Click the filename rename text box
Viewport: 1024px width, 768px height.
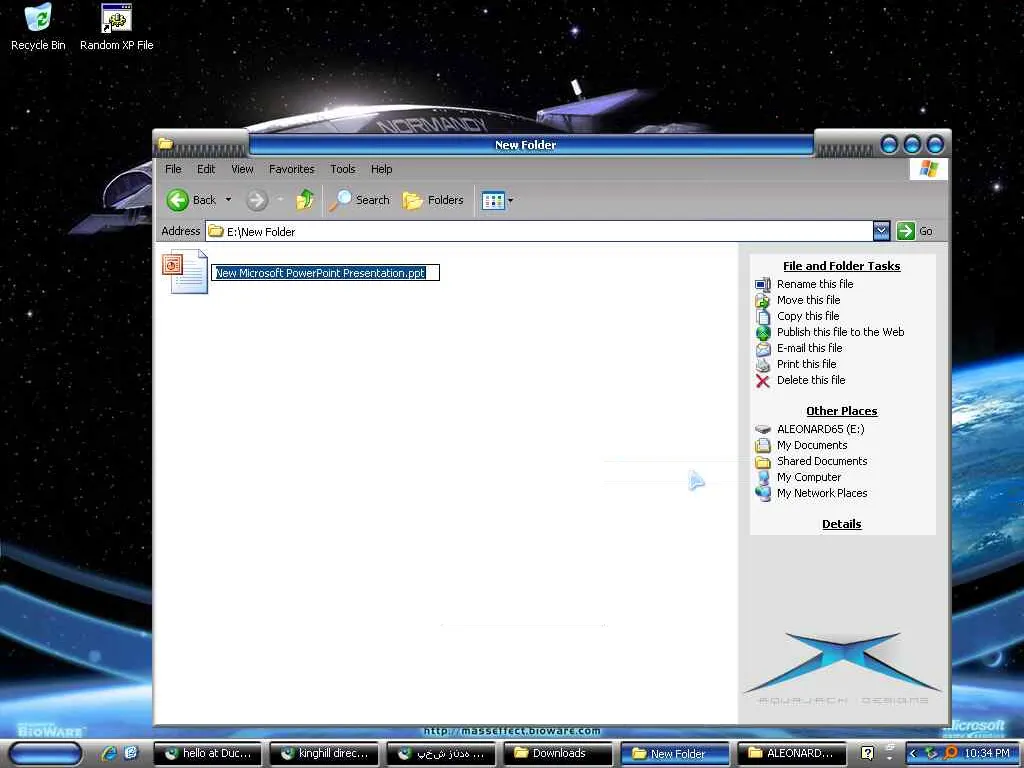[x=325, y=272]
